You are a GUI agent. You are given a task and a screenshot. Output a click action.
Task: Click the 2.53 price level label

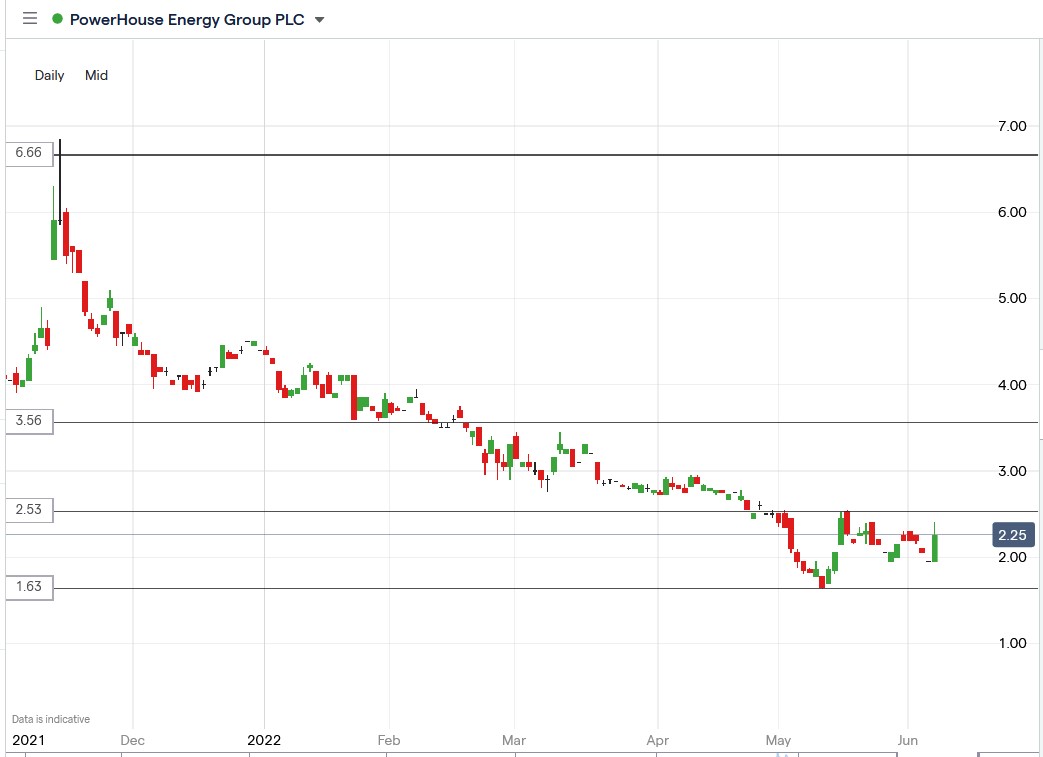[x=27, y=510]
